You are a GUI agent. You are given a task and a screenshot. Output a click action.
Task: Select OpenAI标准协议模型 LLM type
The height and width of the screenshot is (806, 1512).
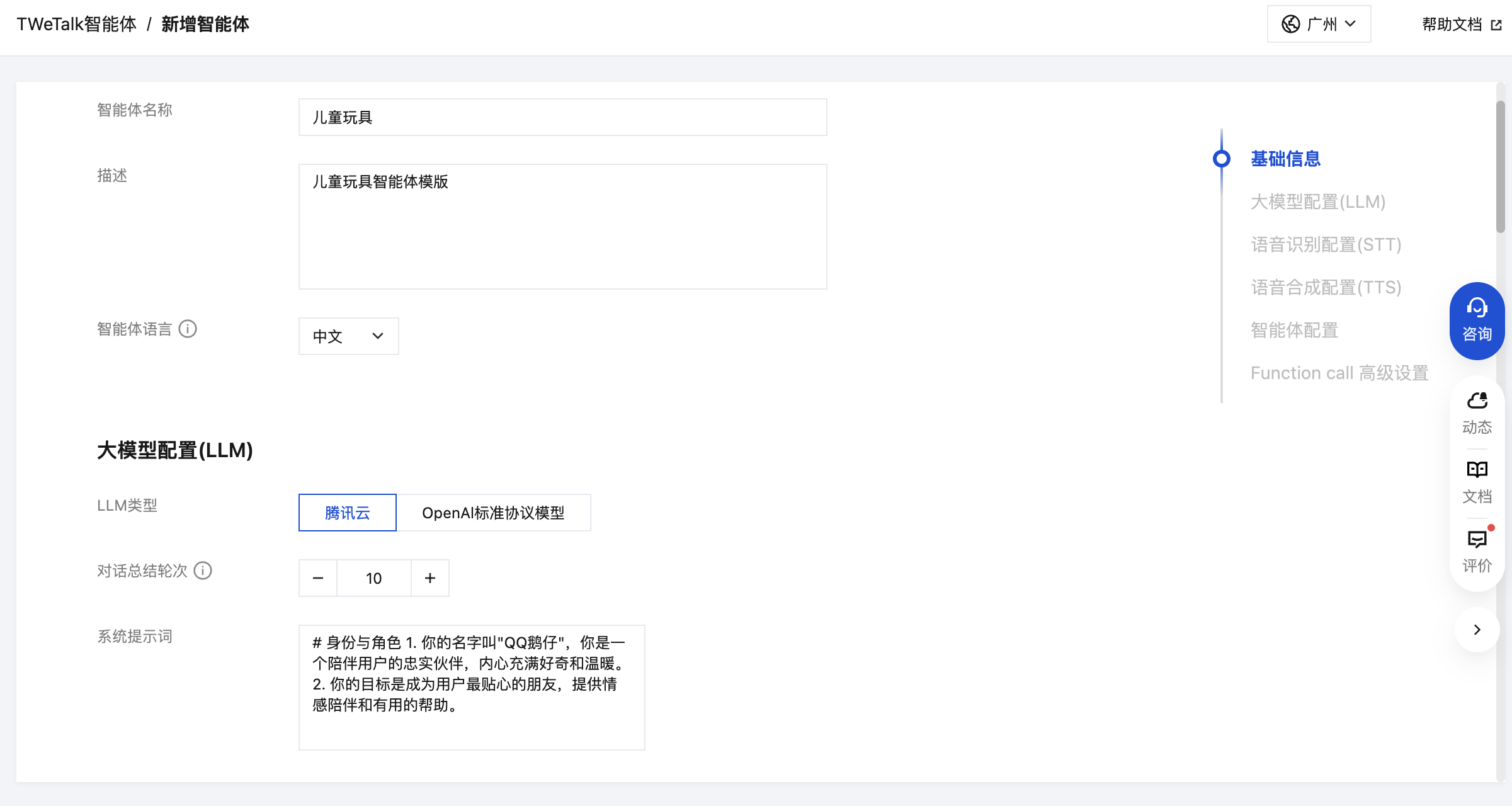pos(493,513)
